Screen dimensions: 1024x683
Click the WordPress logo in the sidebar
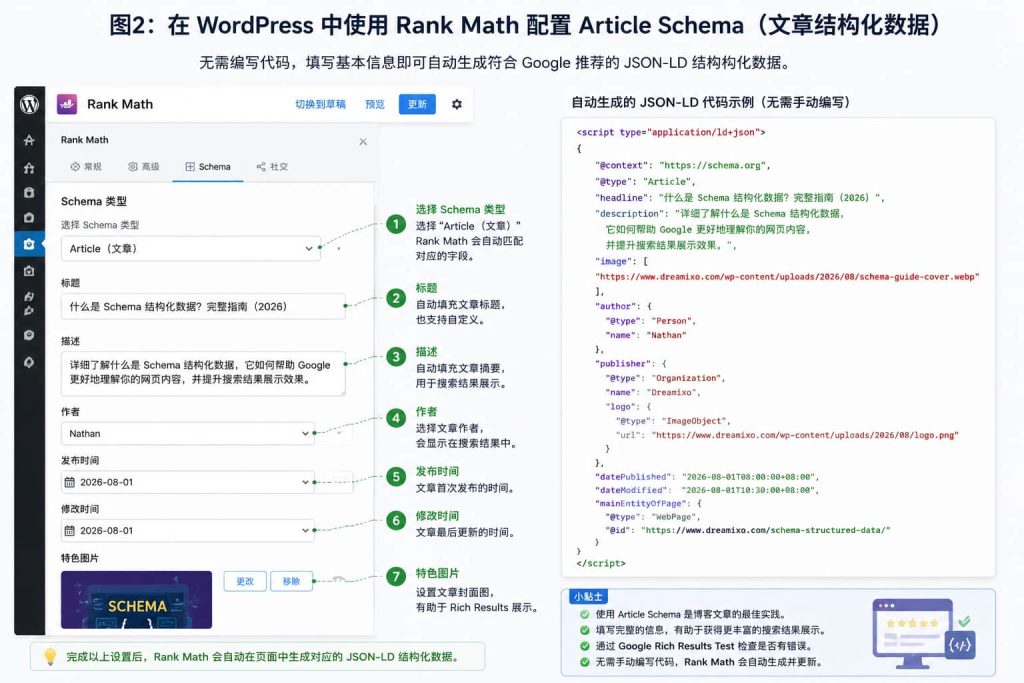(x=29, y=104)
